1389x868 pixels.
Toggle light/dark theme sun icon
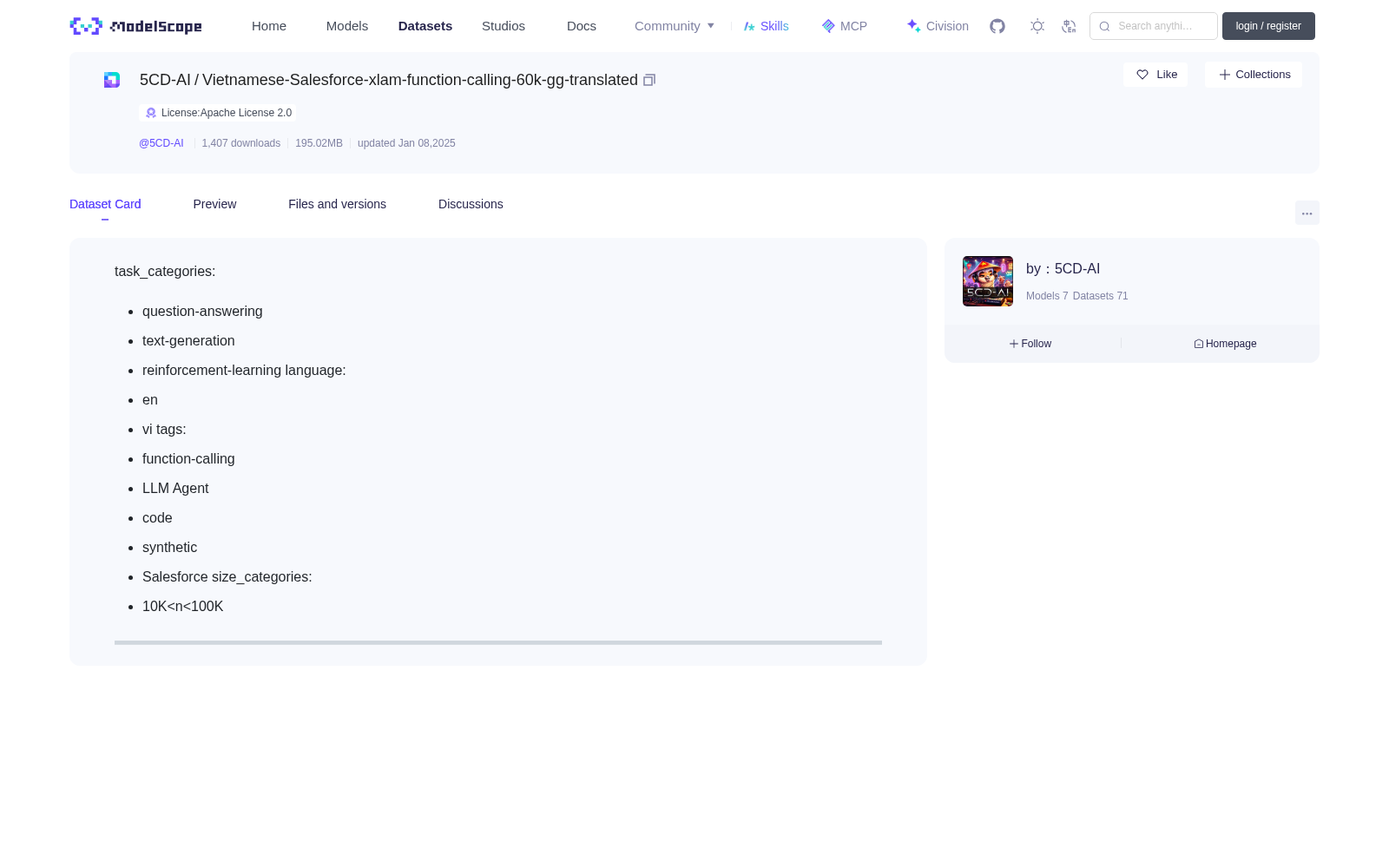pyautogui.click(x=1037, y=26)
